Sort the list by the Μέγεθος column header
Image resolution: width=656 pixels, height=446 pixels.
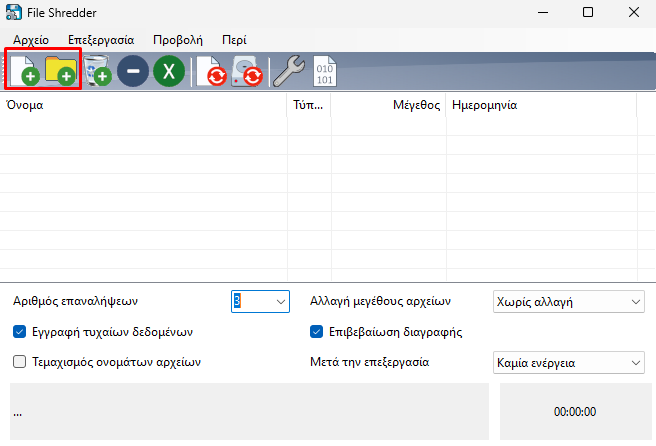[x=388, y=105]
